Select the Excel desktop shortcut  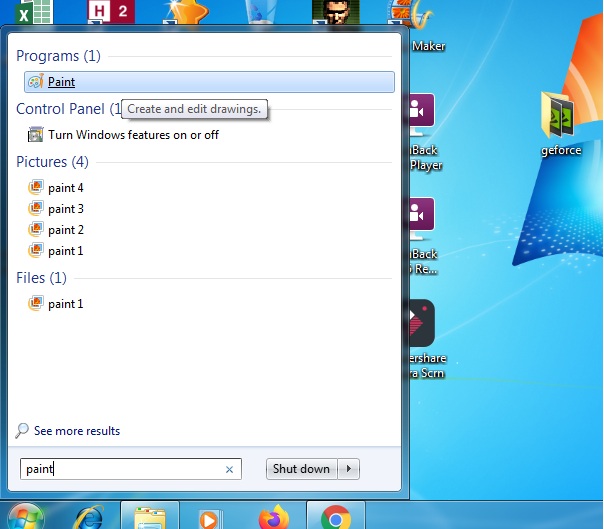(34, 12)
